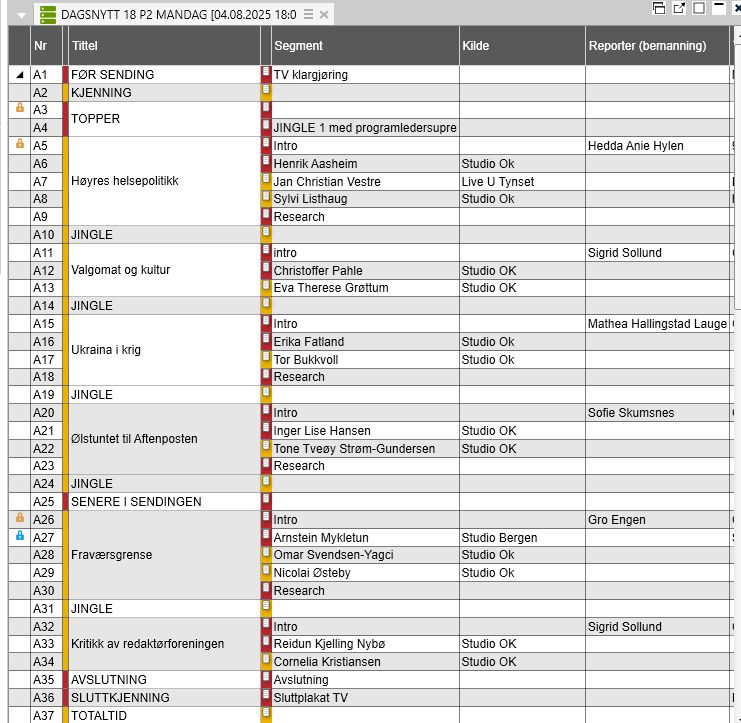Select the Høyres helsepolitikk story title
Viewport: 741px width, 723px height.
[164, 181]
